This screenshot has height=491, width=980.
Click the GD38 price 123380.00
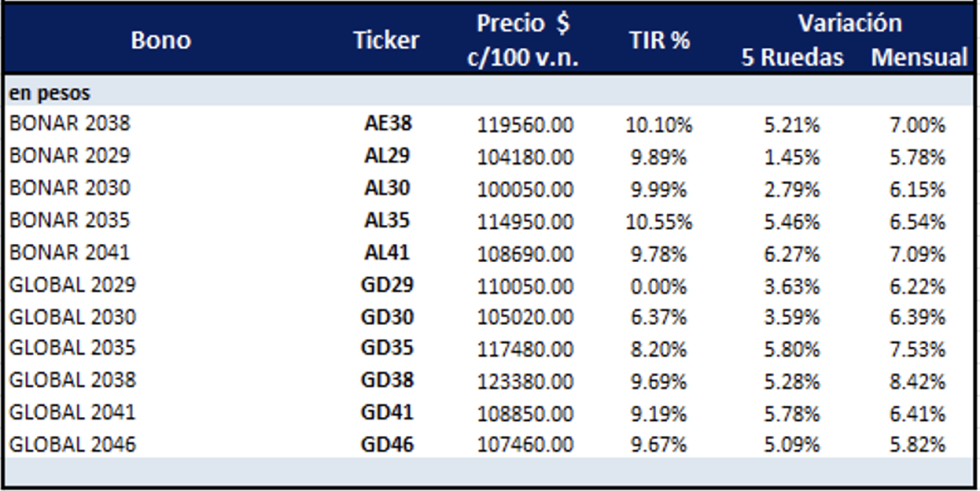(x=525, y=380)
